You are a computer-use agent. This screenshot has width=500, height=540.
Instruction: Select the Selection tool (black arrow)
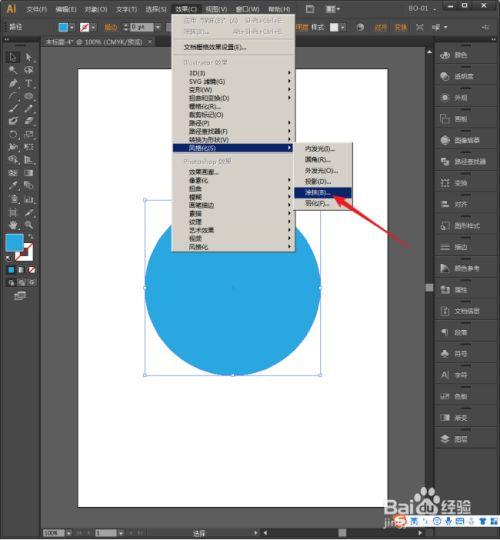click(x=13, y=57)
